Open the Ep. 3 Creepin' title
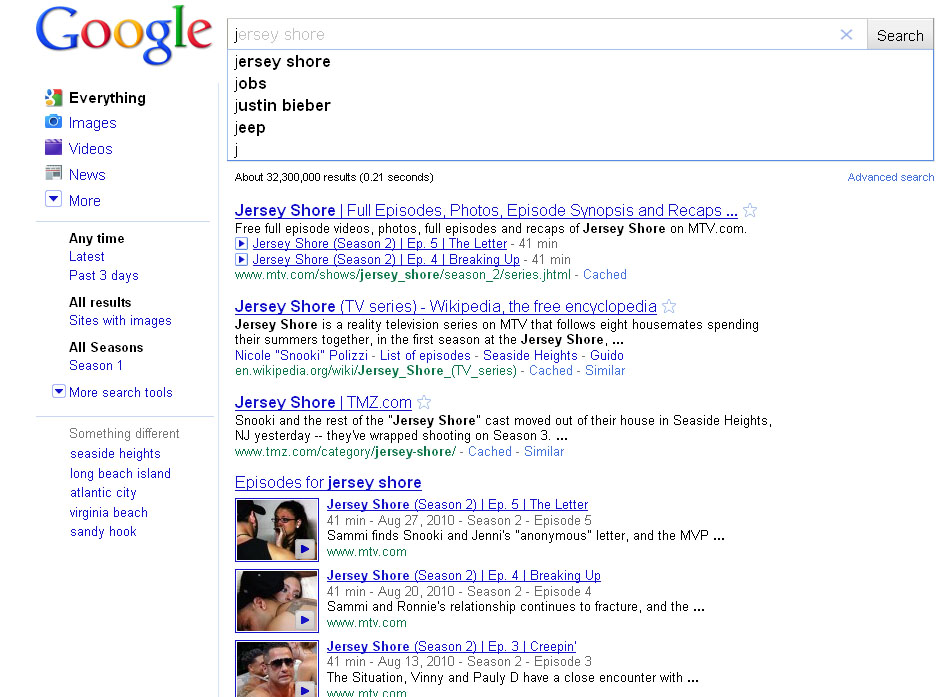The height and width of the screenshot is (697, 945). (451, 646)
